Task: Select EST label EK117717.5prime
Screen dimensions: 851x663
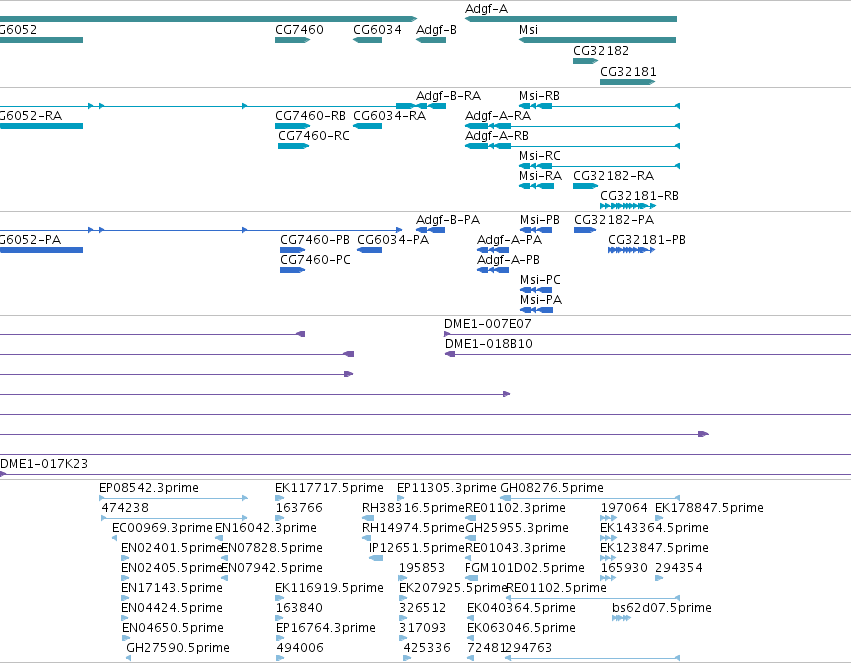Action: [329, 488]
